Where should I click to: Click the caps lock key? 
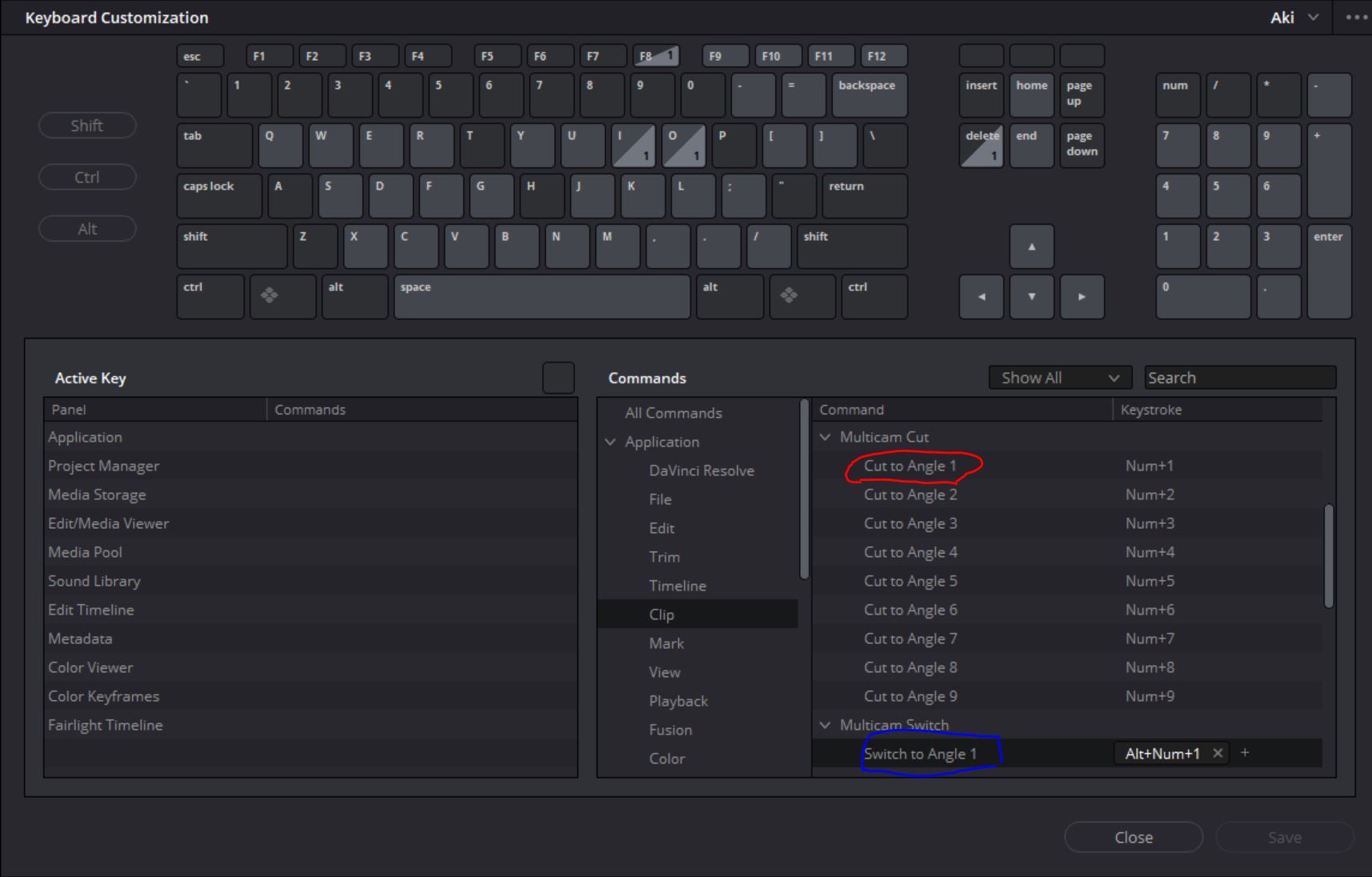219,196
